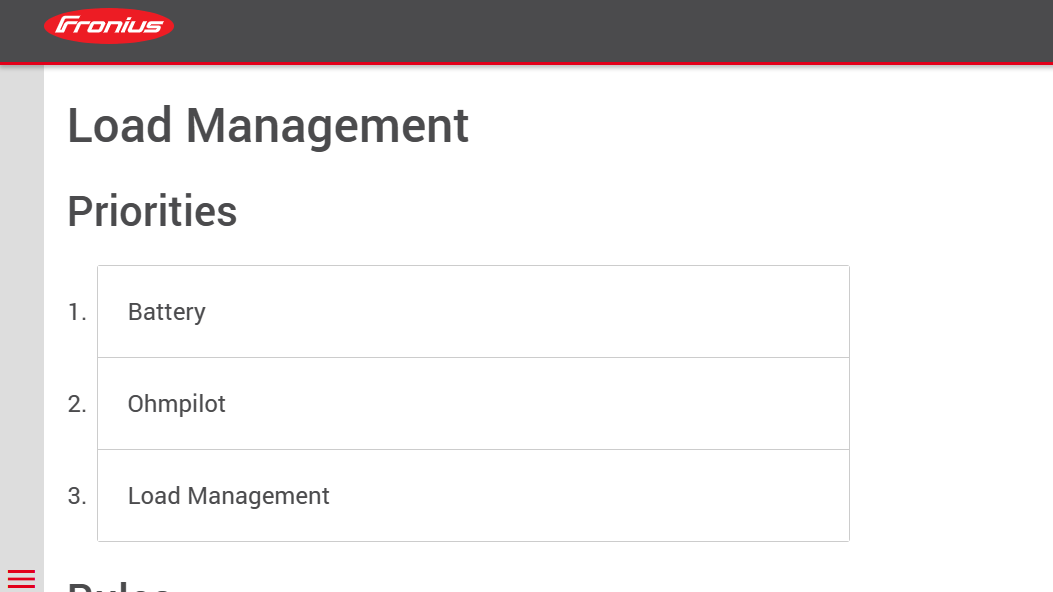1053x592 pixels.
Task: Click the Fronius logo
Action: tap(109, 26)
